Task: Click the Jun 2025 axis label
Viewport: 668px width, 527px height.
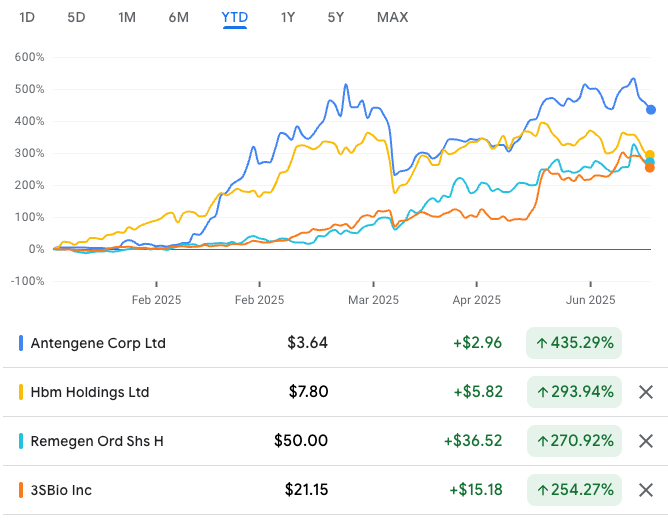Action: (590, 300)
